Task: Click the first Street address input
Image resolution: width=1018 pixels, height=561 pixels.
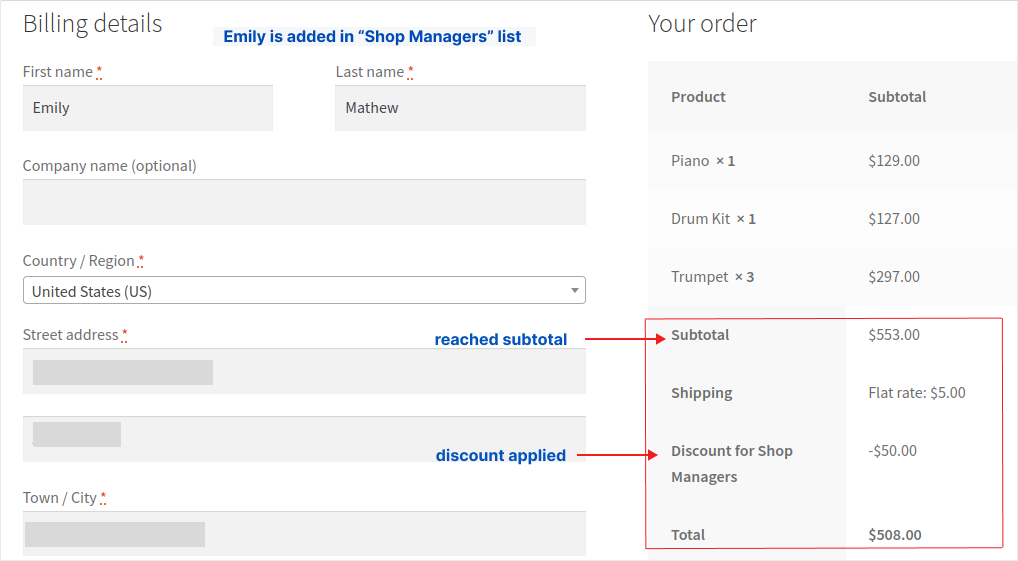Action: coord(304,371)
